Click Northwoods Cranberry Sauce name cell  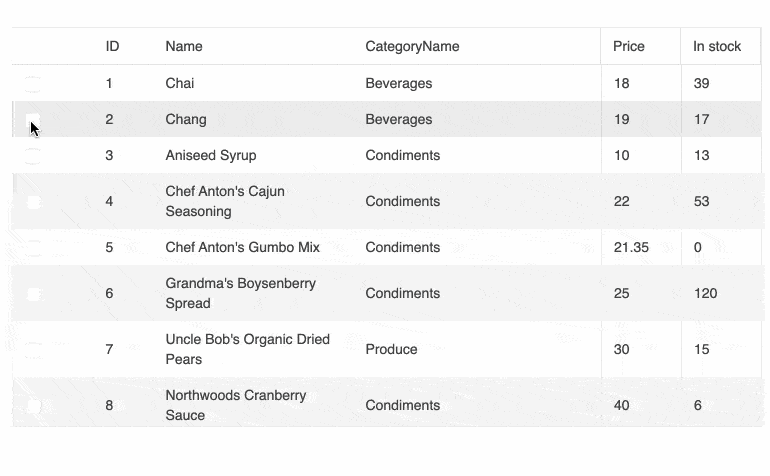coord(236,405)
